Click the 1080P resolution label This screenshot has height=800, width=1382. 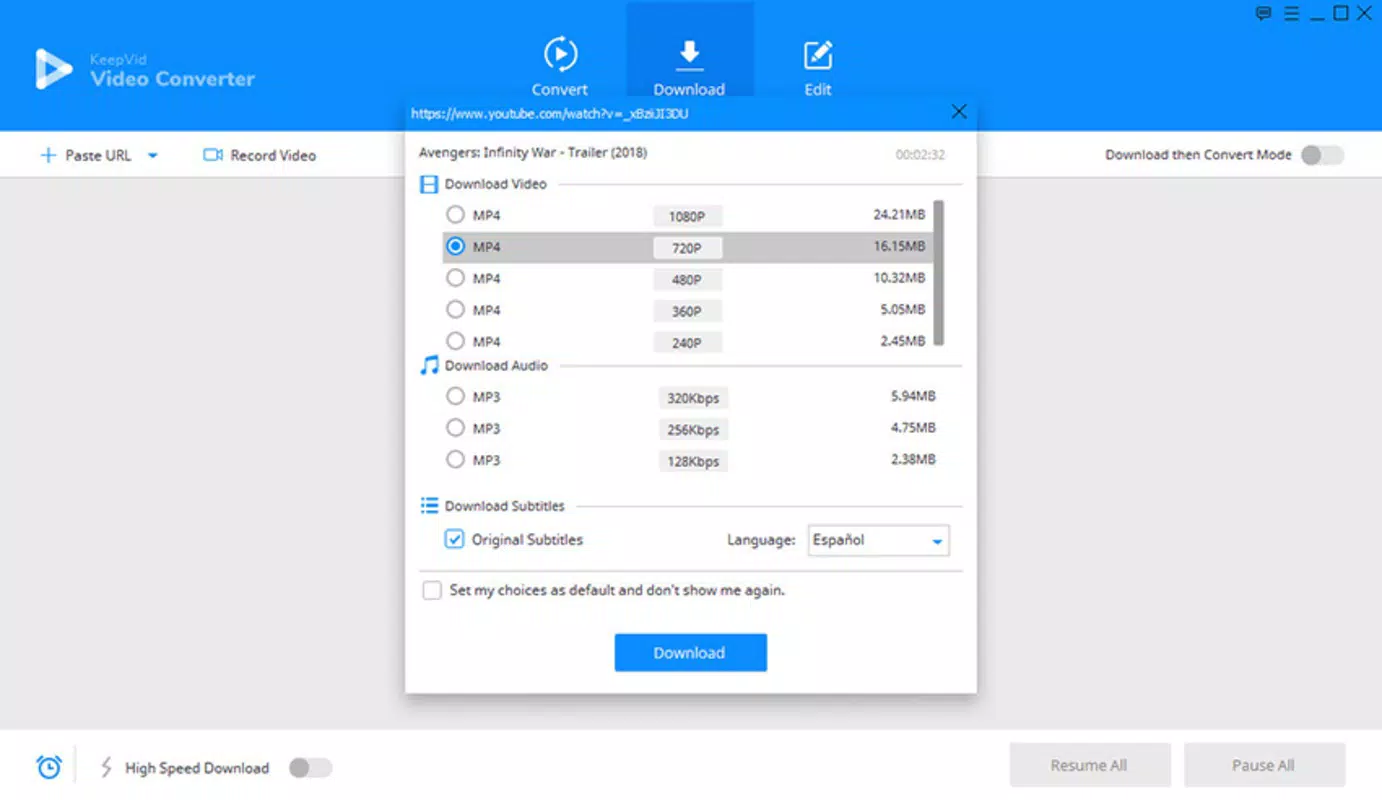click(x=687, y=216)
